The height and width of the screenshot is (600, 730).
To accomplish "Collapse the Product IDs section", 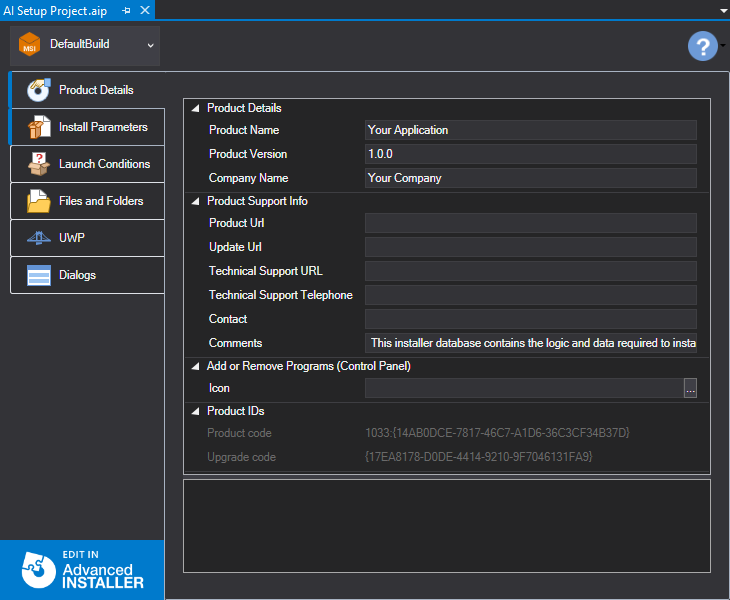I will [195, 411].
